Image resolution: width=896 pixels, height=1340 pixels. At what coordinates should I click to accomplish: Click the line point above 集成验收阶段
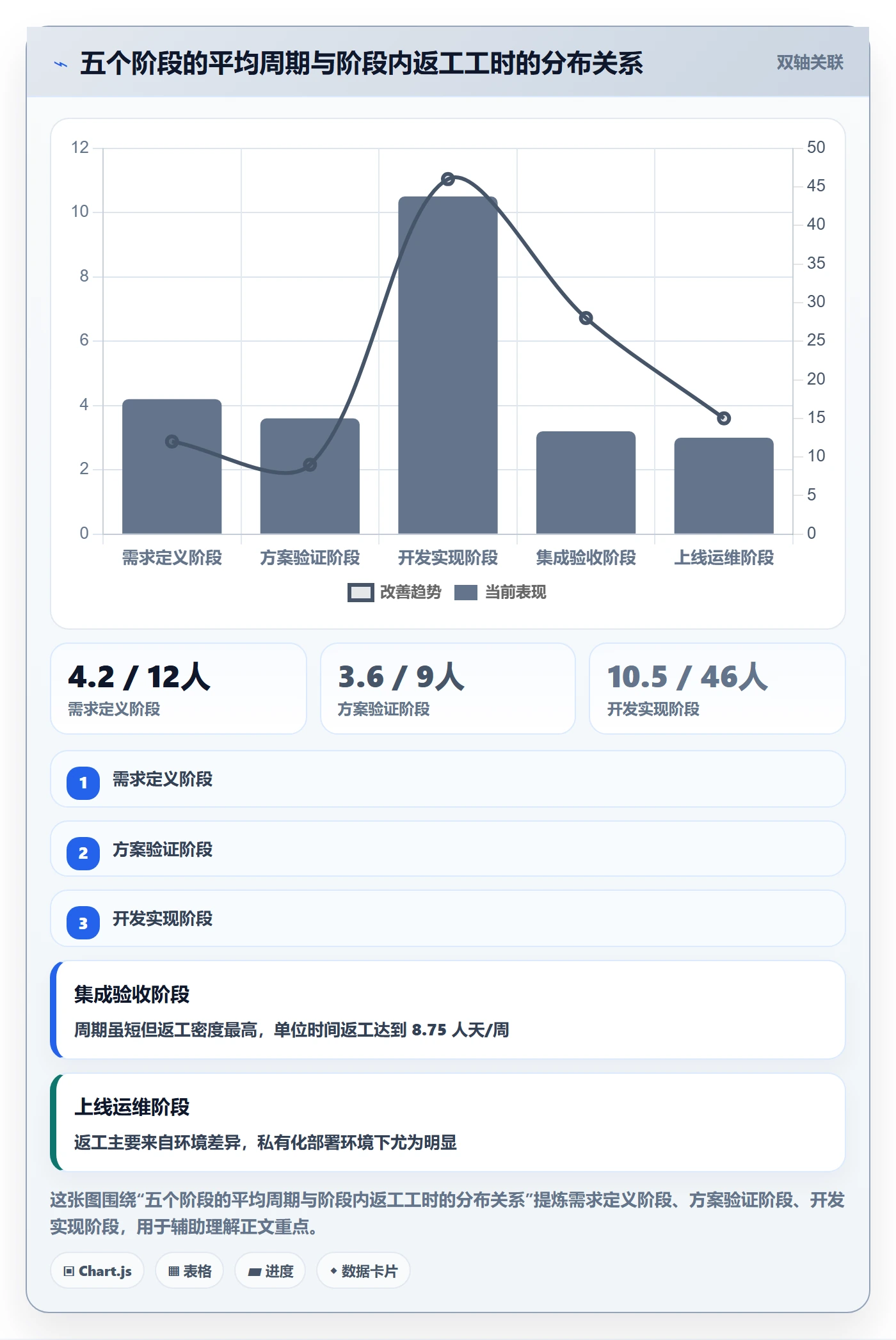click(586, 318)
